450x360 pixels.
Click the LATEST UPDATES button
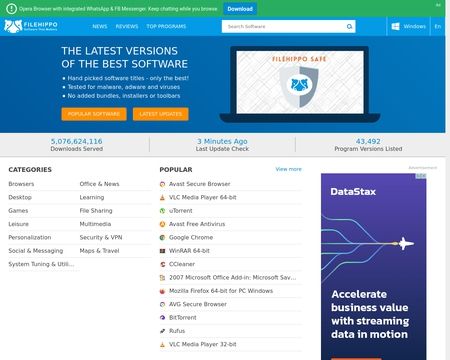[161, 114]
